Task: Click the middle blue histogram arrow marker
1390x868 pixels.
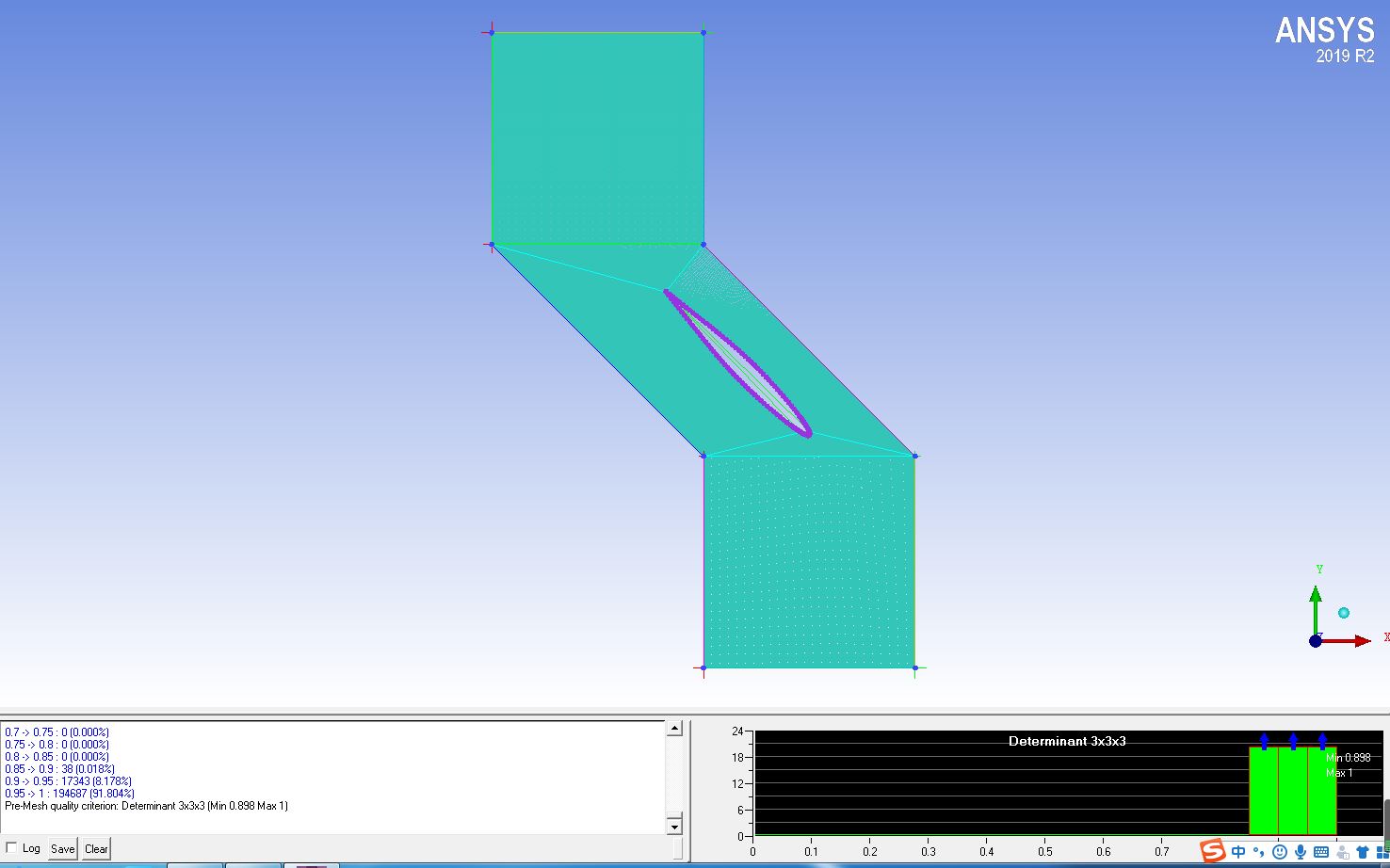Action: click(1293, 741)
